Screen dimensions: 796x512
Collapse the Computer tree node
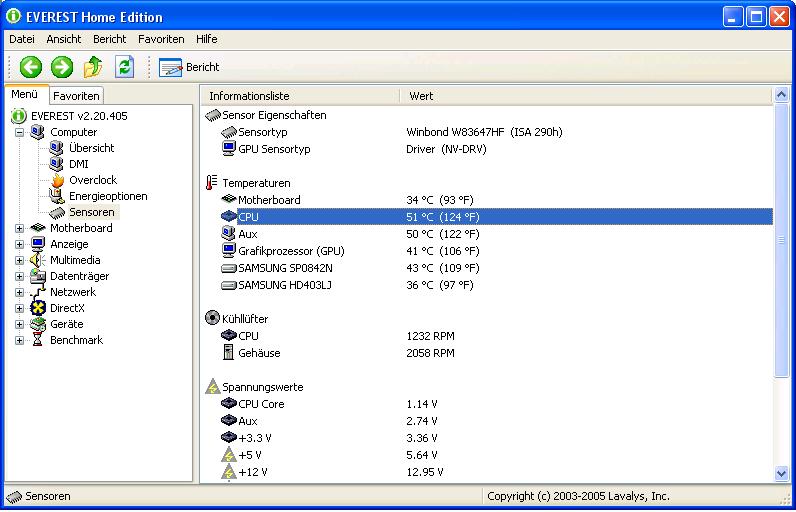pyautogui.click(x=19, y=132)
